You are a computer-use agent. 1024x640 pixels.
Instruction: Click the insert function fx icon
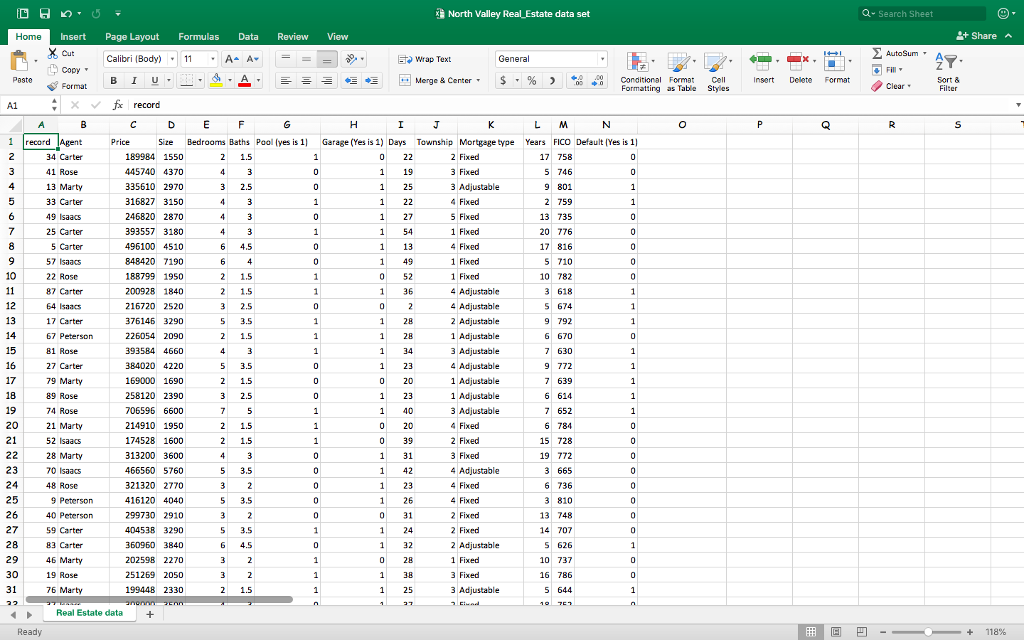click(x=118, y=104)
